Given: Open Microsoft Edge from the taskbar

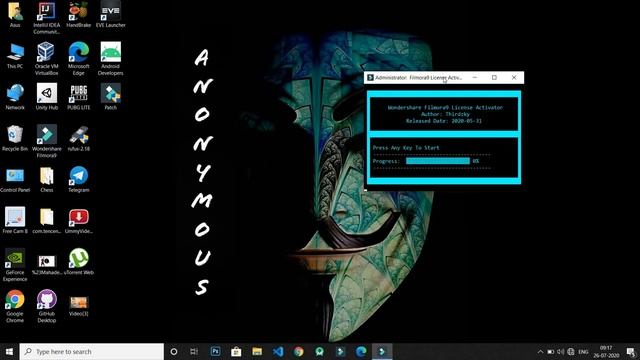Looking at the screenshot, I should pyautogui.click(x=361, y=351).
